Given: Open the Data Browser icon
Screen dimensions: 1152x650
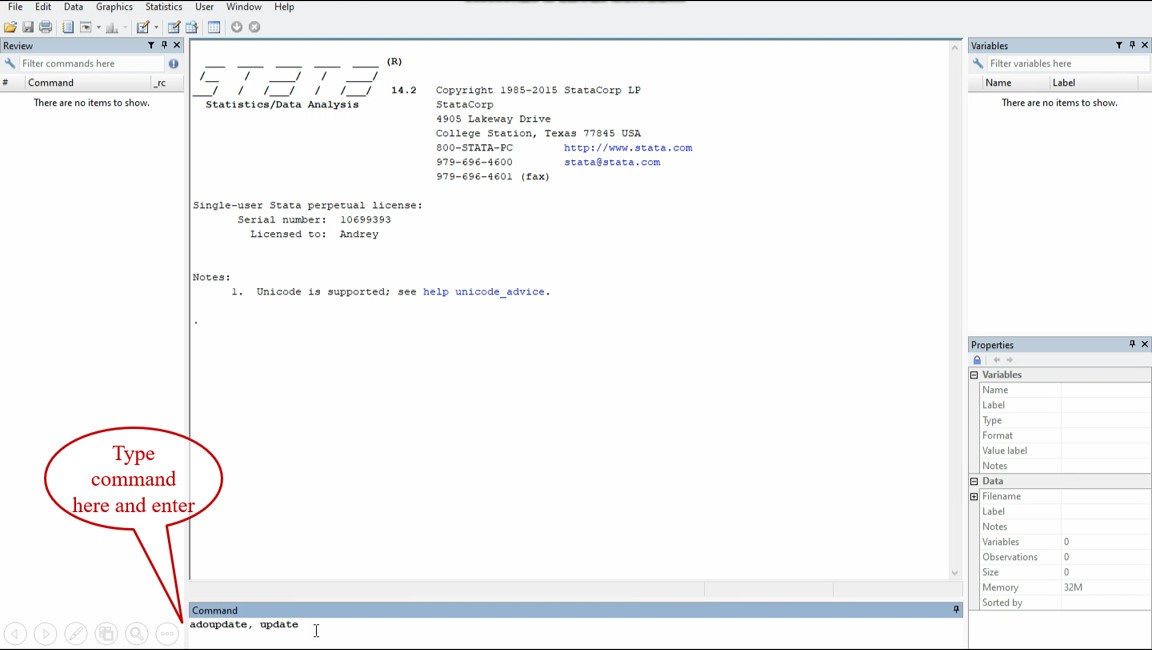Looking at the screenshot, I should [192, 27].
